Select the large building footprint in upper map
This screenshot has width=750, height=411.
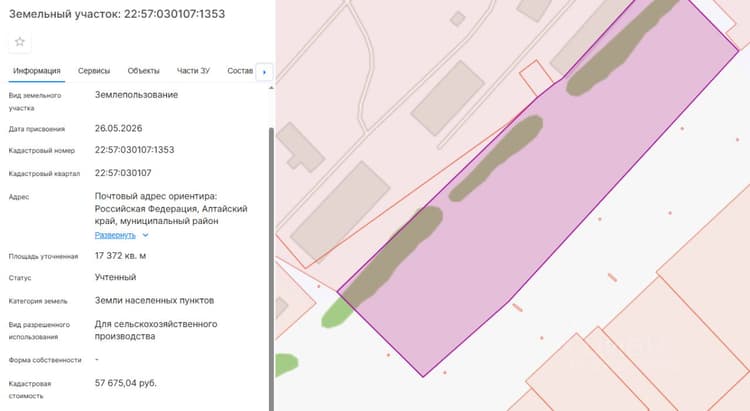(x=447, y=98)
